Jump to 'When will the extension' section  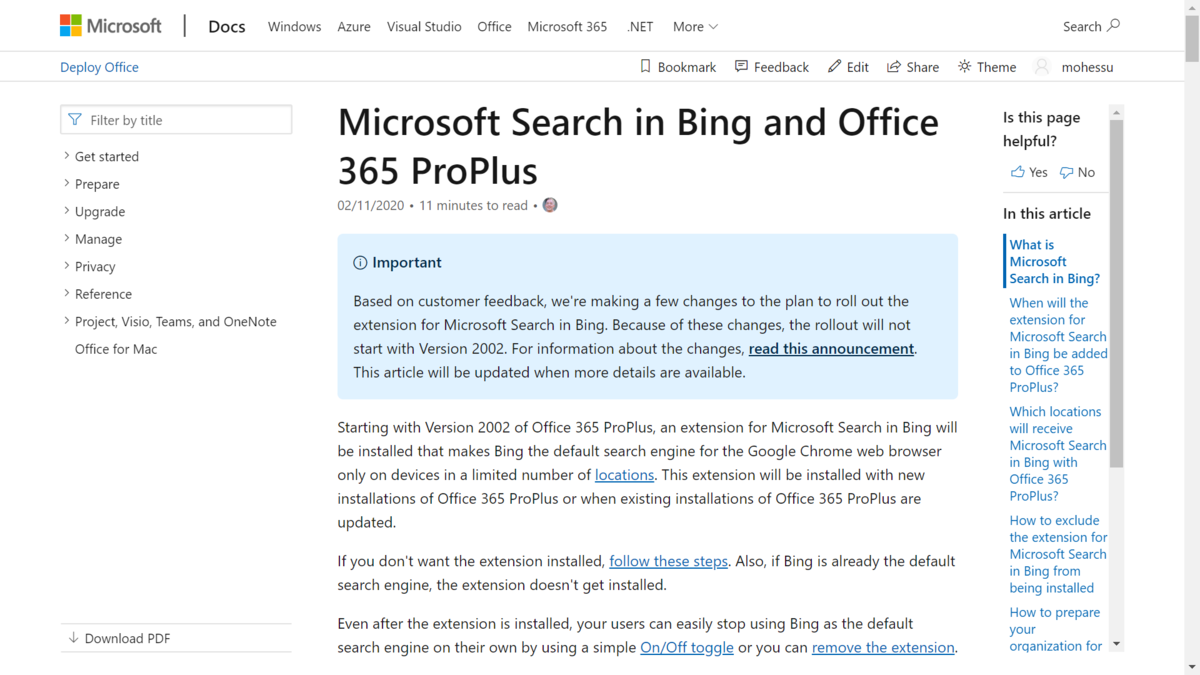pos(1058,345)
